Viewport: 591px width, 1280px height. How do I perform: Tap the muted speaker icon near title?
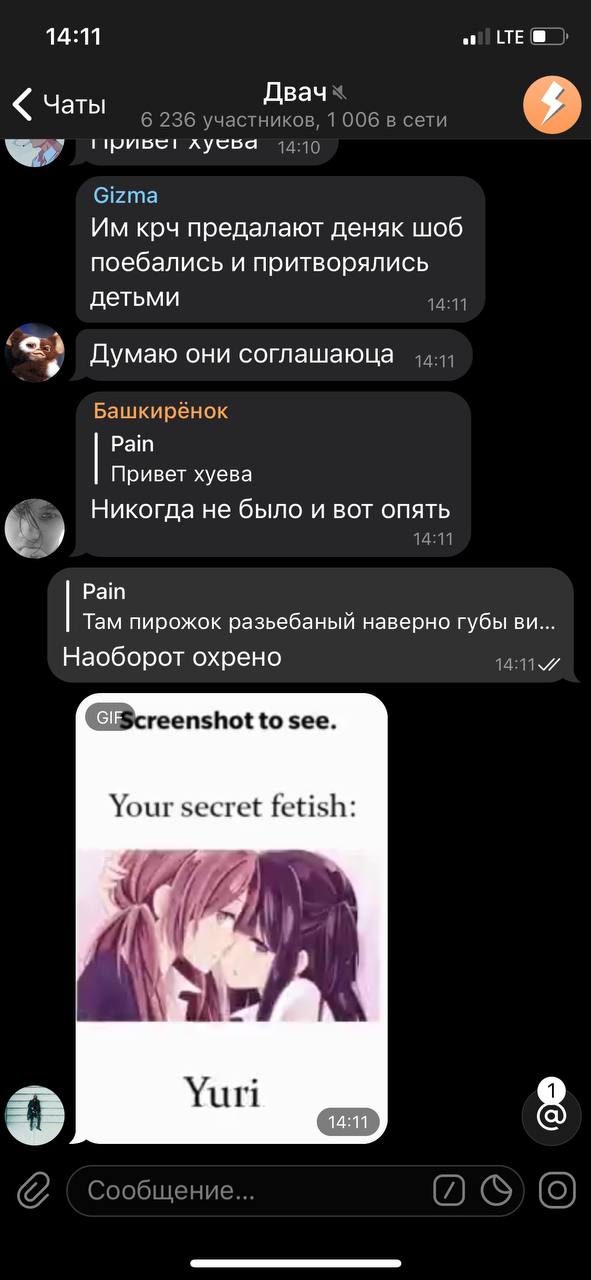pyautogui.click(x=340, y=93)
